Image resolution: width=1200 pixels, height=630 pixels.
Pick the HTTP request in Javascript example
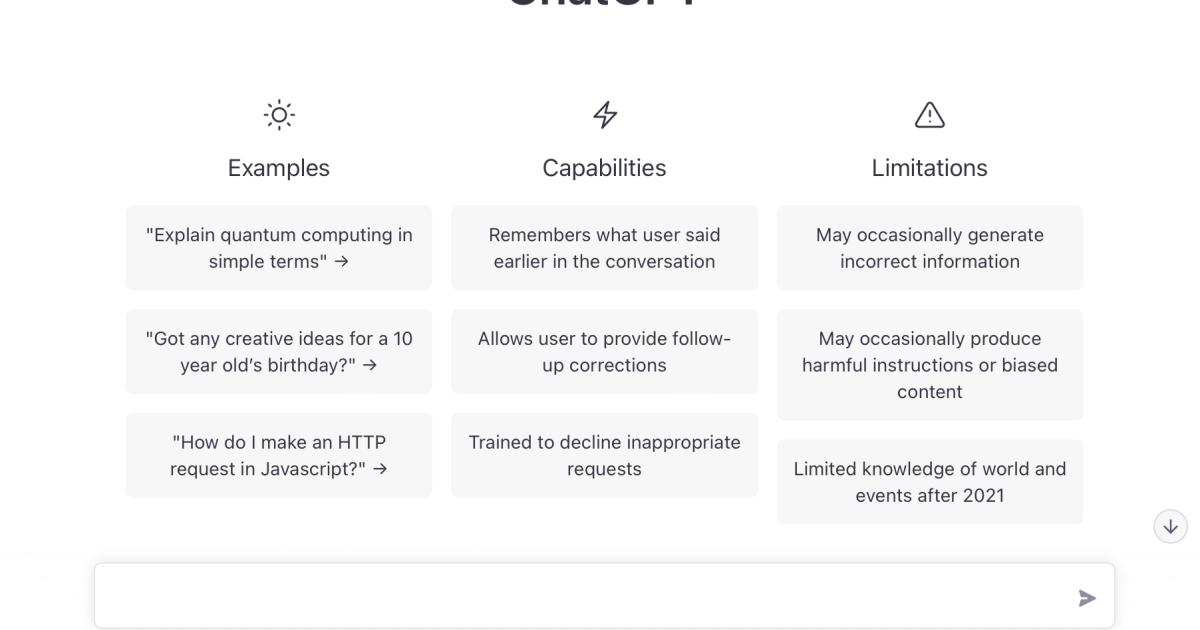pos(279,455)
